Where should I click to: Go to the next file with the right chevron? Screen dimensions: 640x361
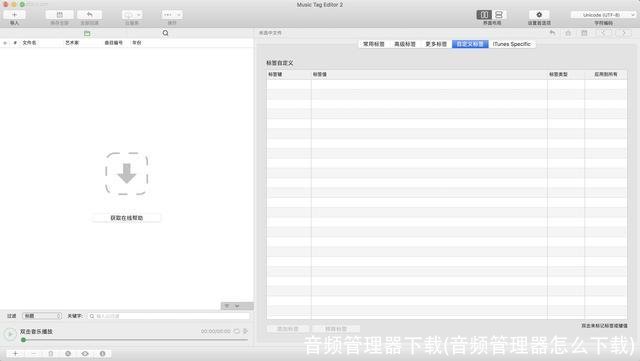[624, 33]
